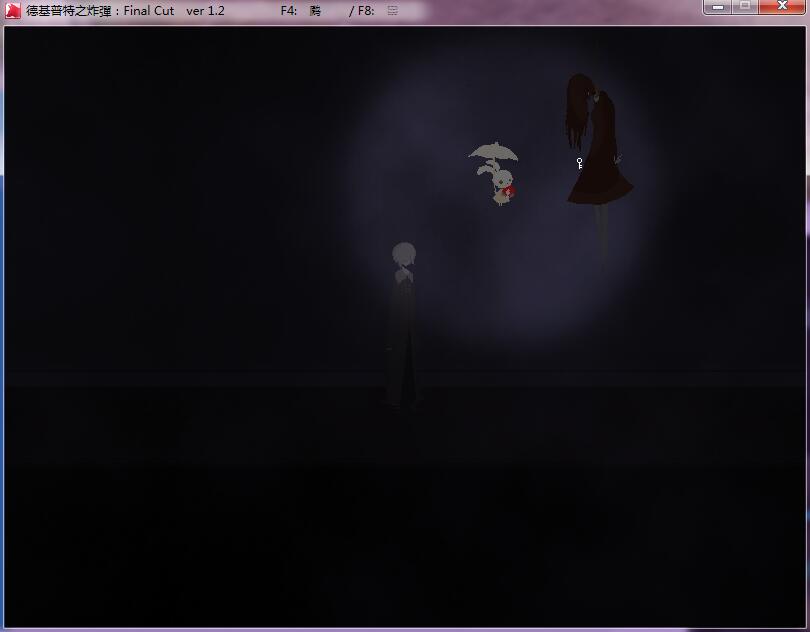Maximize the game window
The width and height of the screenshot is (810, 632).
click(744, 7)
